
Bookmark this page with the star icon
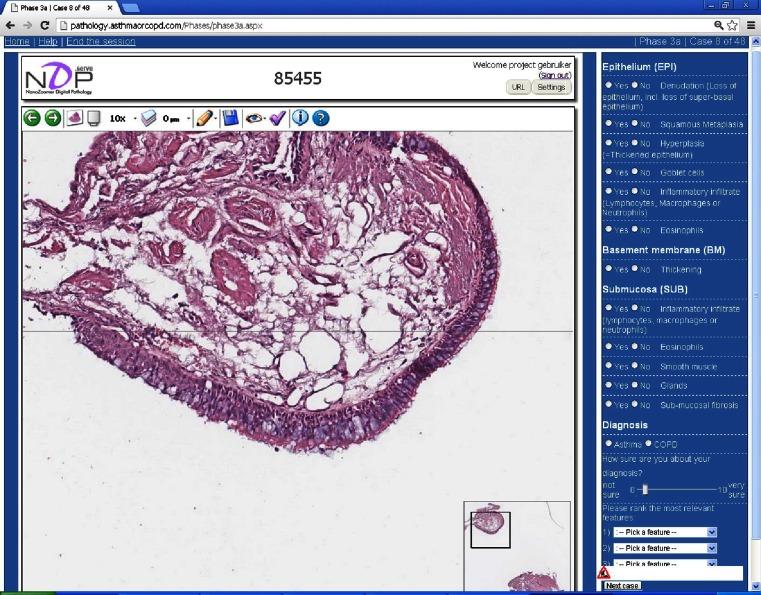point(732,25)
